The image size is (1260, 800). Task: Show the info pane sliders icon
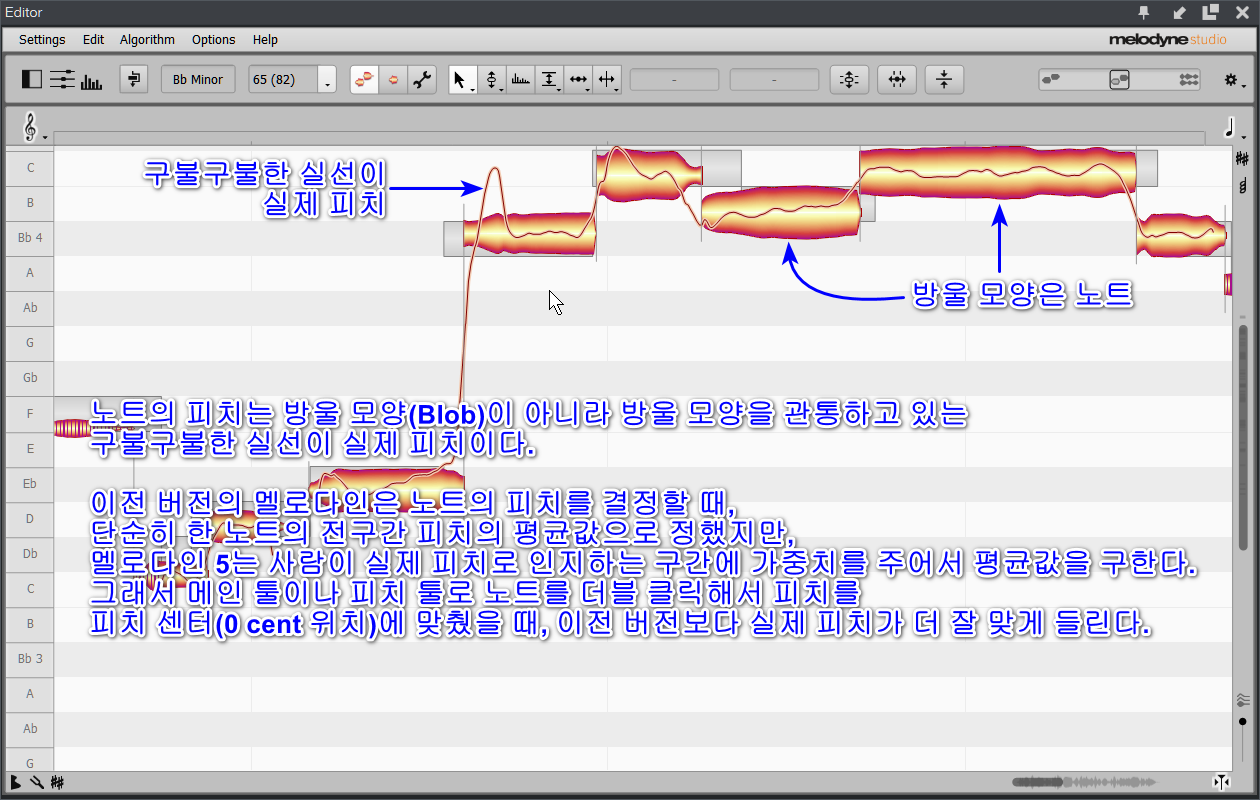coord(61,80)
